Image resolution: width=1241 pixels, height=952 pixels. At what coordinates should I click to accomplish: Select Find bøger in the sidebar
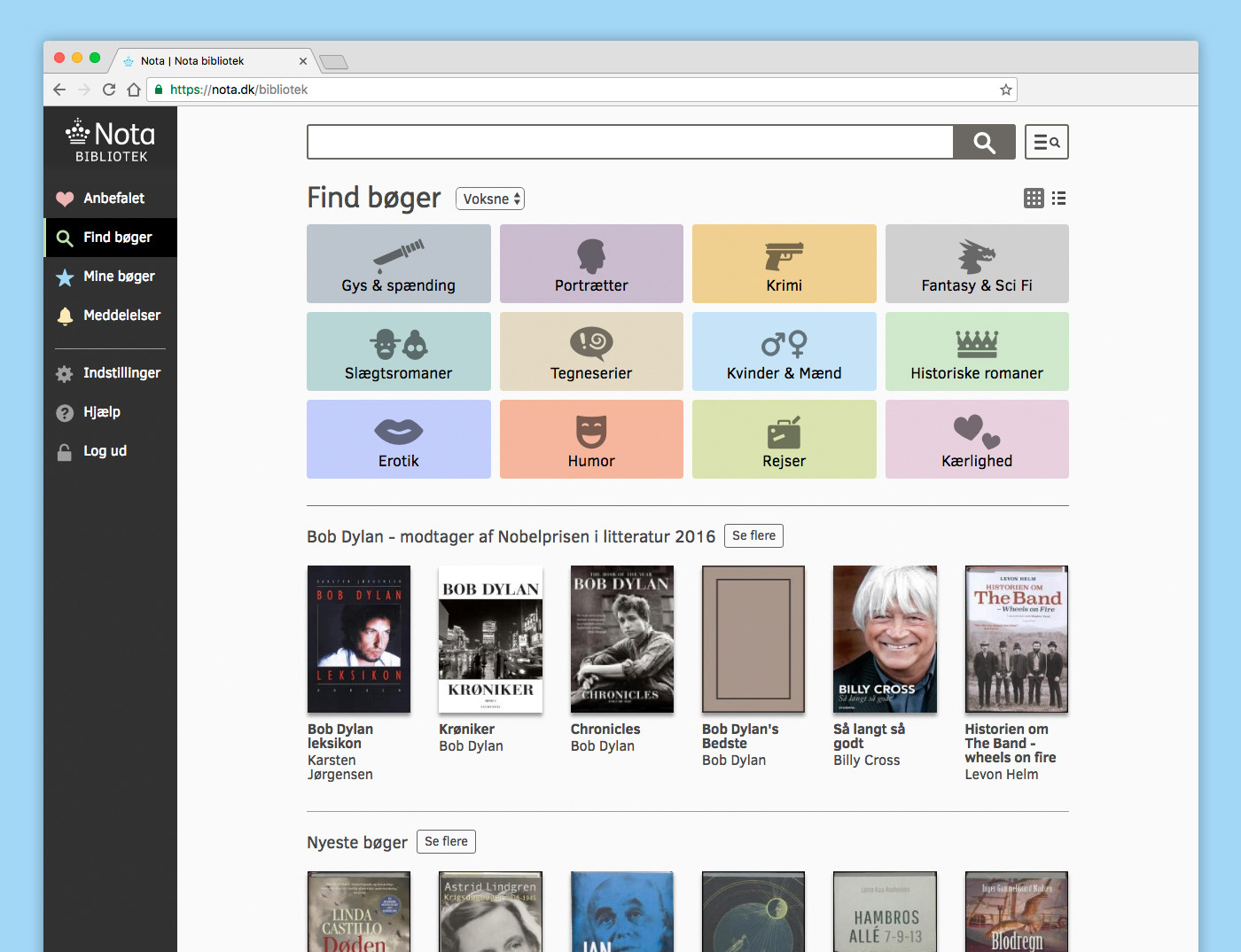click(x=111, y=238)
